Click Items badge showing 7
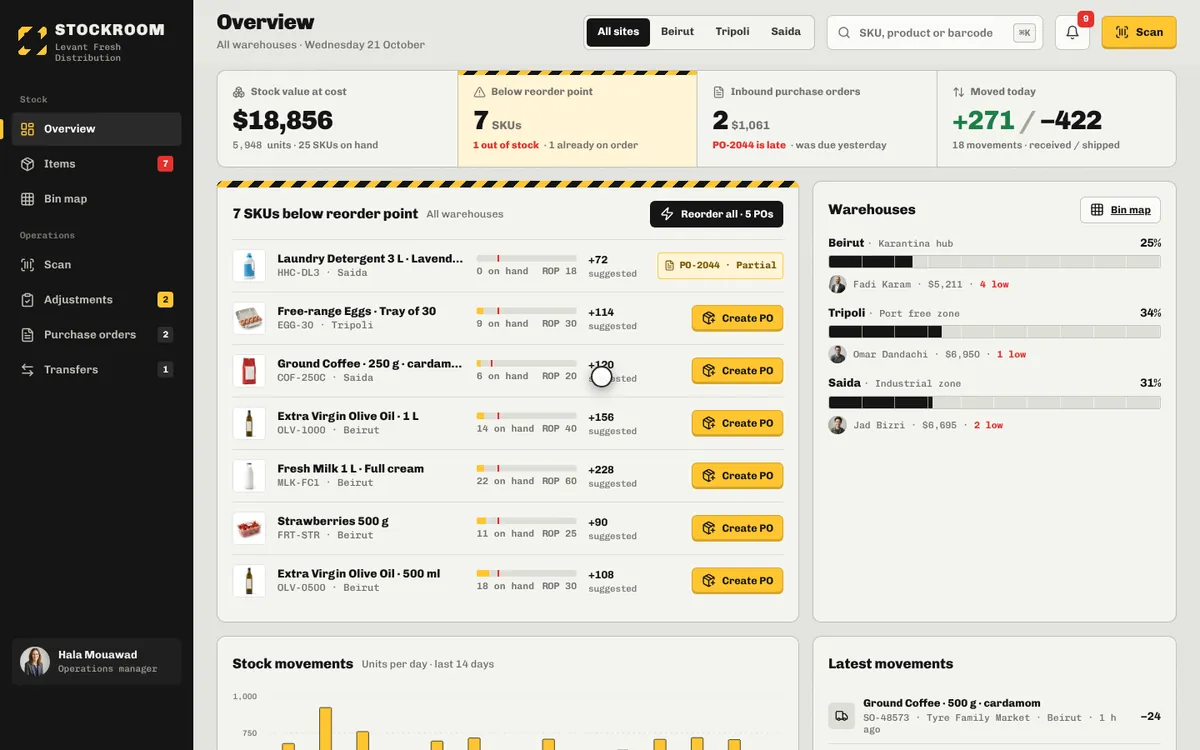The height and width of the screenshot is (750, 1200). pos(165,164)
